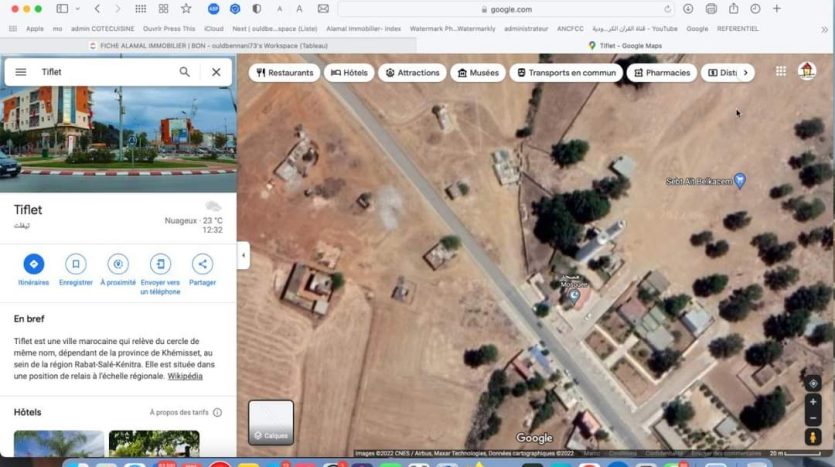
Task: Collapse the side info panel
Action: click(243, 255)
